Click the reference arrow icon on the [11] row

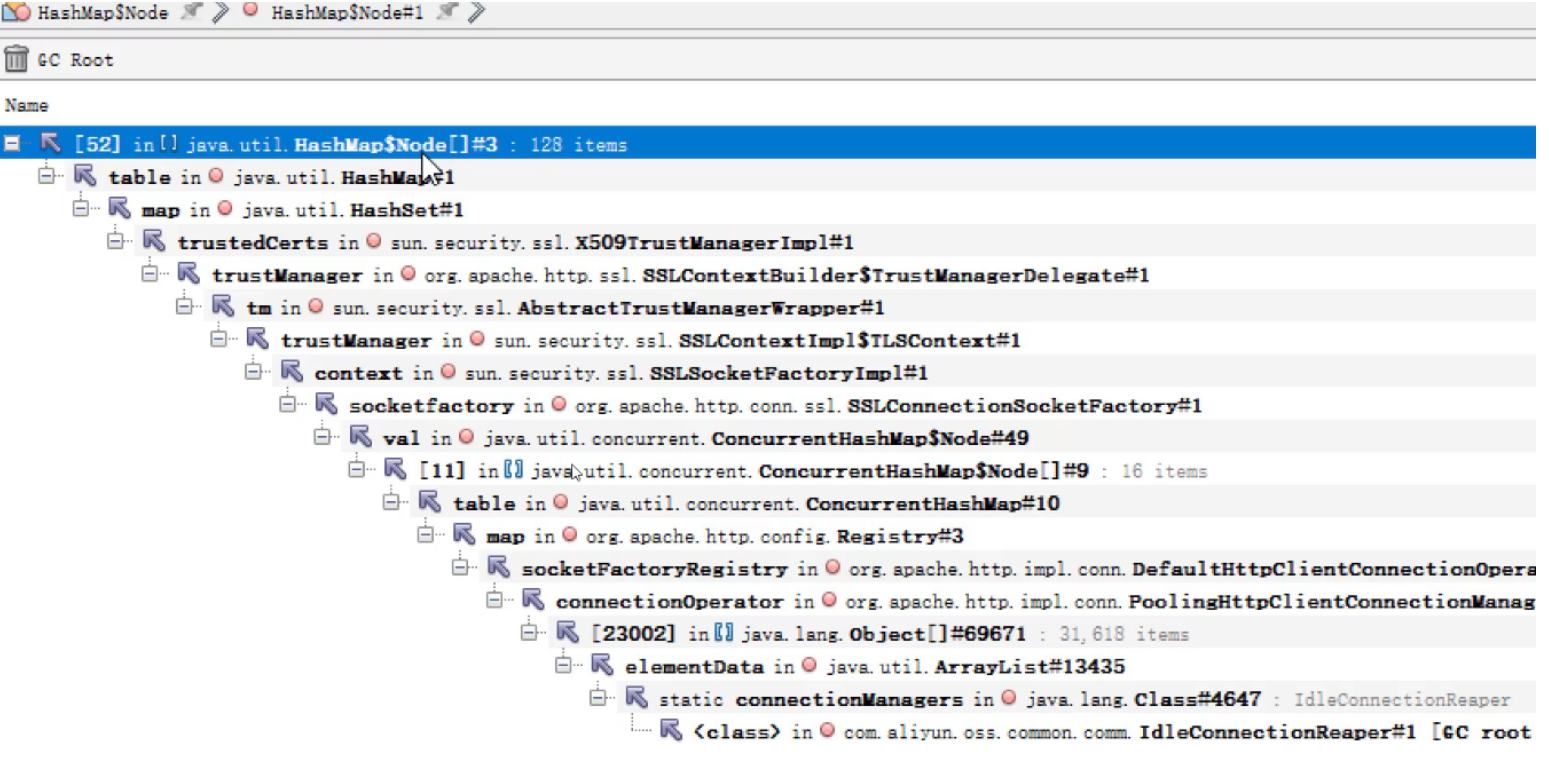coord(395,470)
